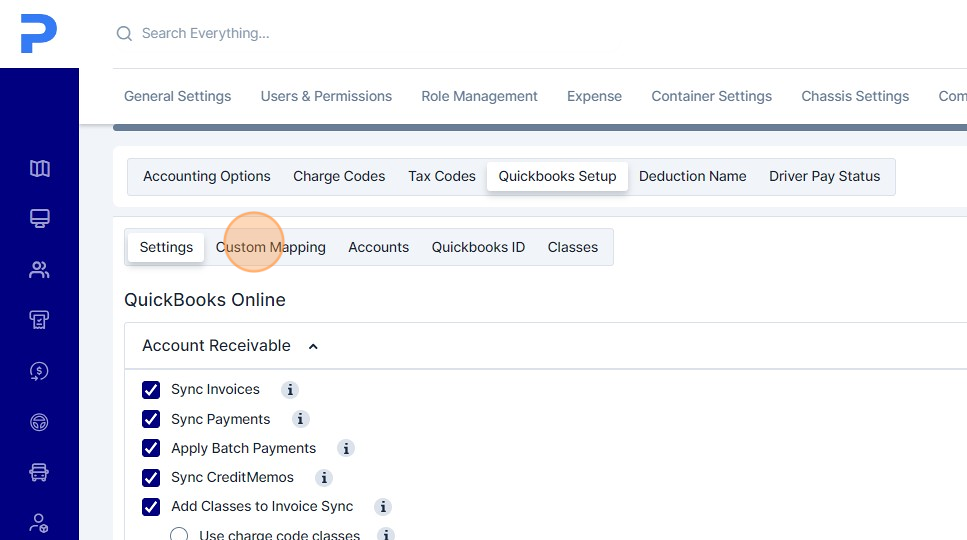Screen dimensions: 967x540
Task: Toggle Sync CreditMemos checkbox
Action: (x=151, y=478)
